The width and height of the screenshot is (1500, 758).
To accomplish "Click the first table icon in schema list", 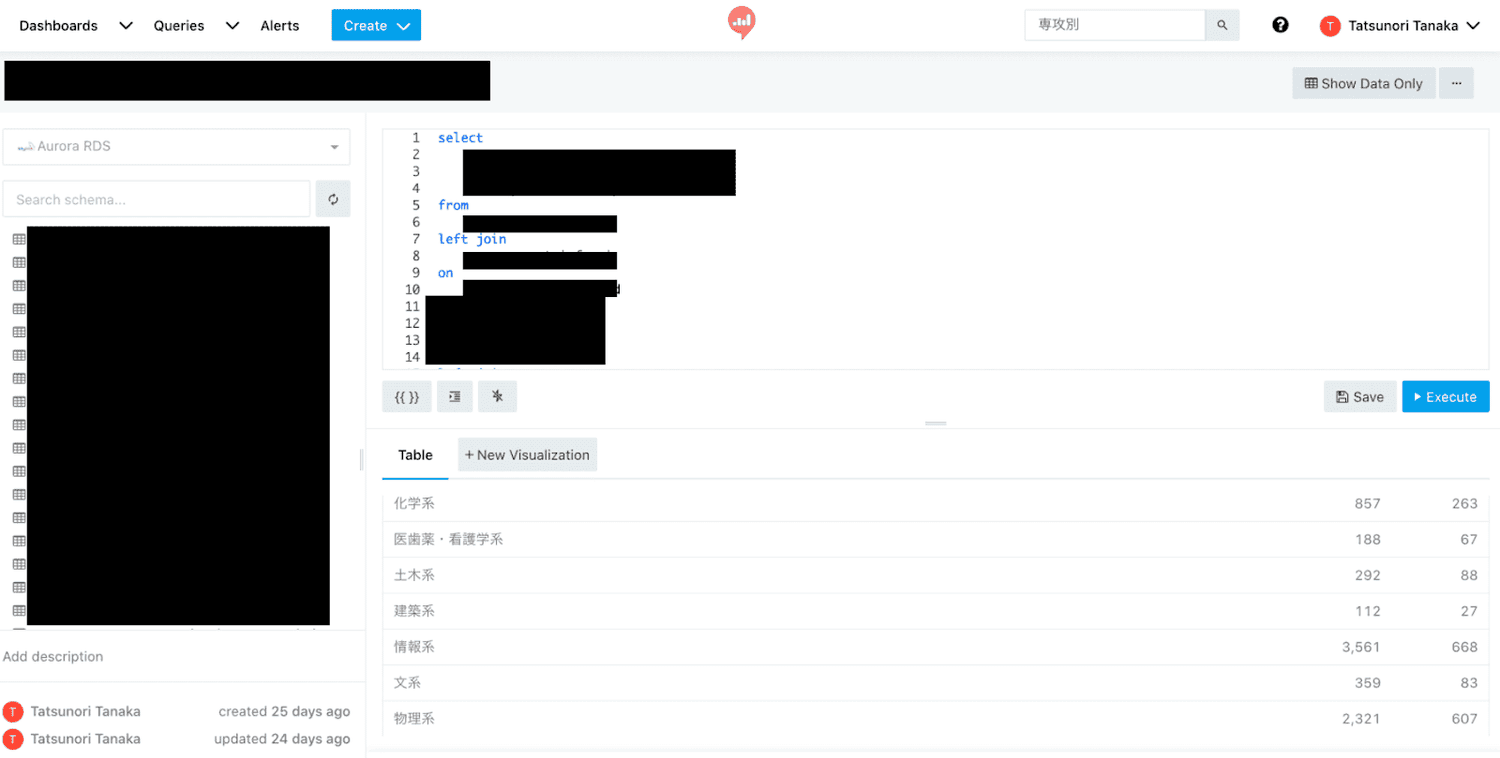I will click(19, 239).
